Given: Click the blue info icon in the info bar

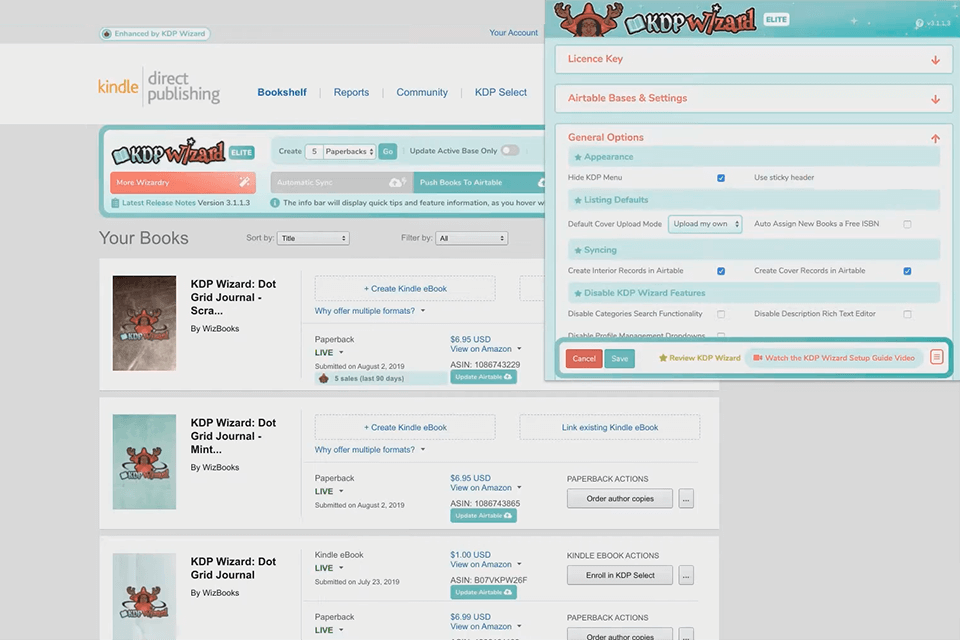Looking at the screenshot, I should (x=275, y=203).
